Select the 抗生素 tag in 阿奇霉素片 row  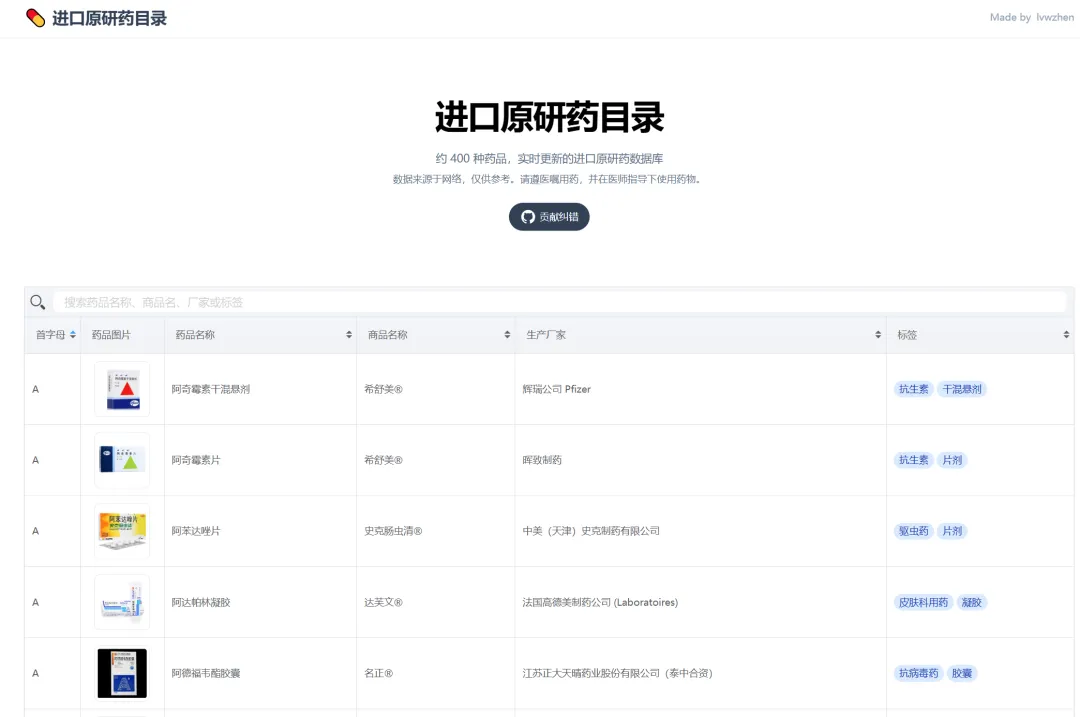tap(913, 460)
